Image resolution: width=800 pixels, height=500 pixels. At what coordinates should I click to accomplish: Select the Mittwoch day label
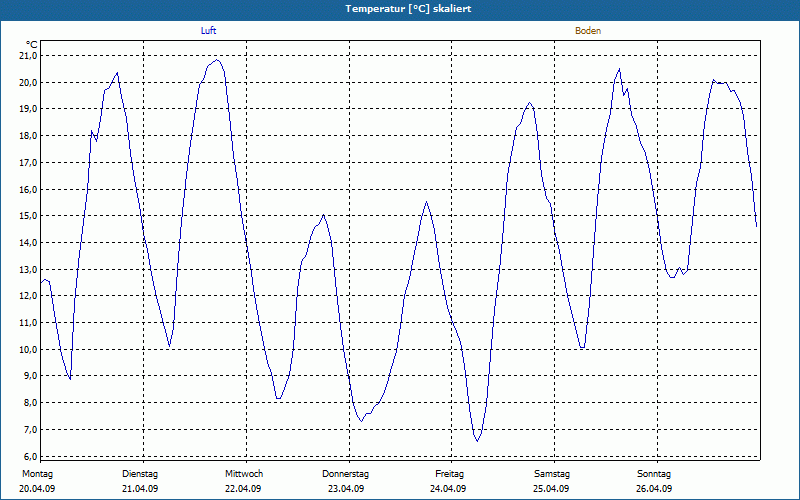pos(244,474)
